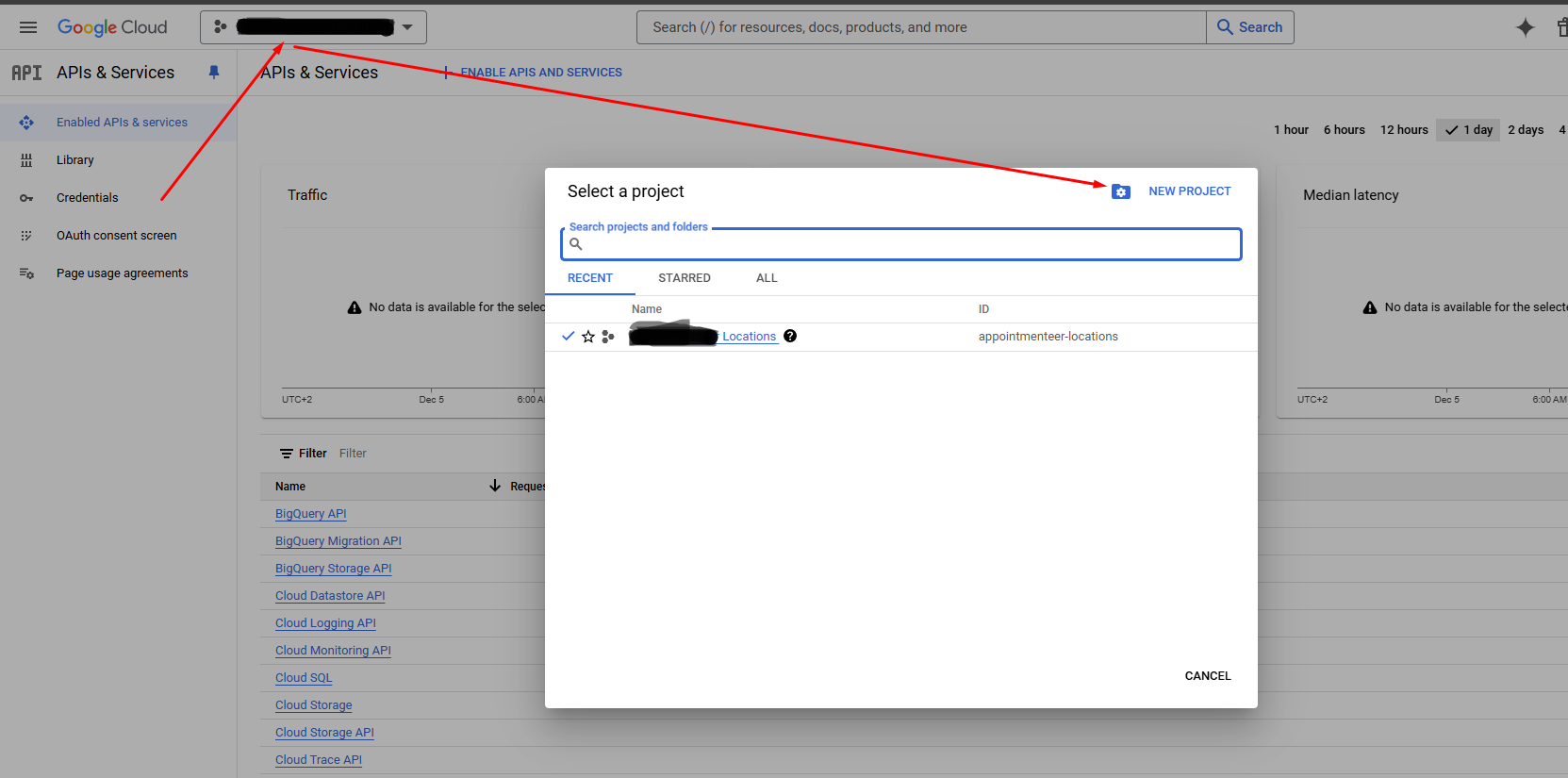Image resolution: width=1568 pixels, height=778 pixels.
Task: Switch to the STARRED tab
Action: coord(685,278)
